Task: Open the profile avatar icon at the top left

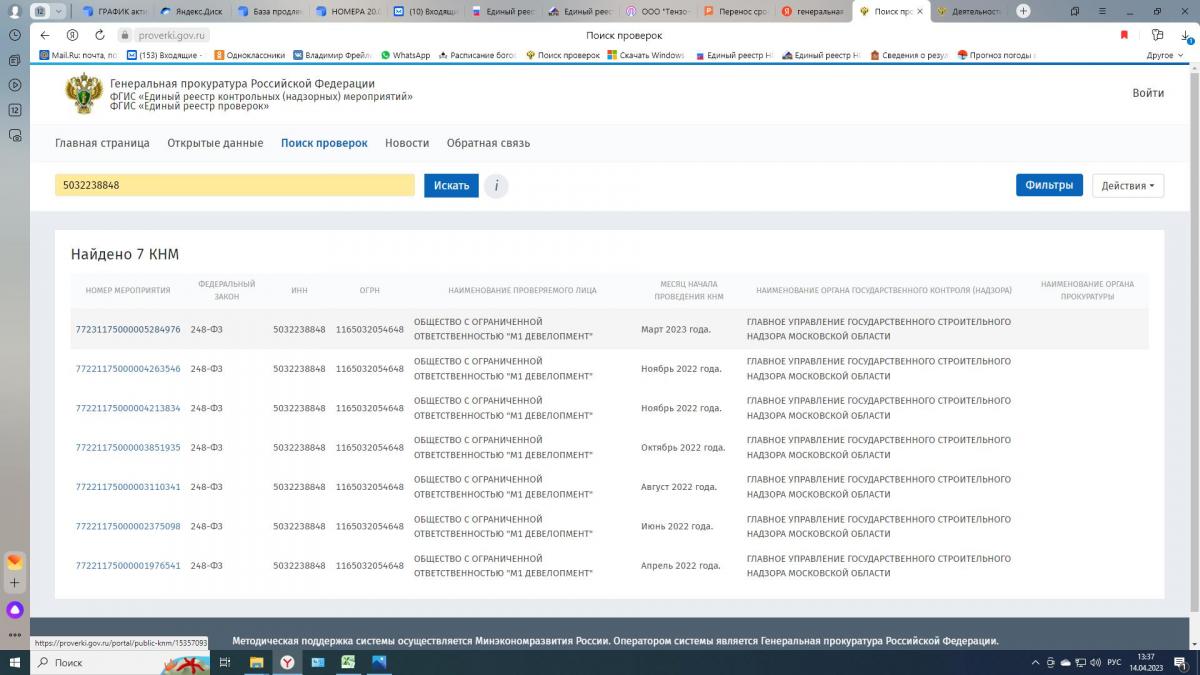Action: tap(14, 11)
